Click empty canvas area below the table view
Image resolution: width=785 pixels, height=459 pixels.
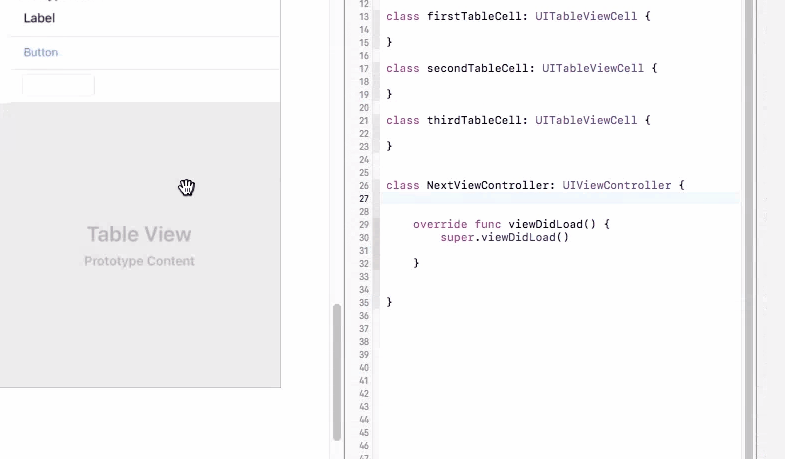click(140, 423)
